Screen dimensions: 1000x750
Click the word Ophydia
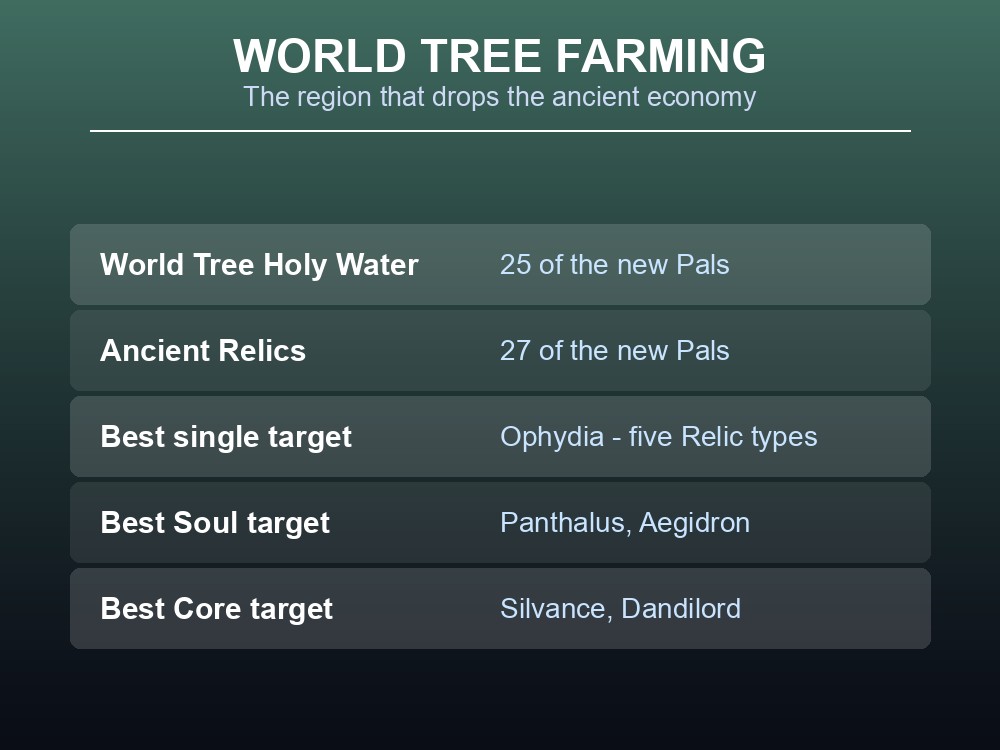[552, 438]
